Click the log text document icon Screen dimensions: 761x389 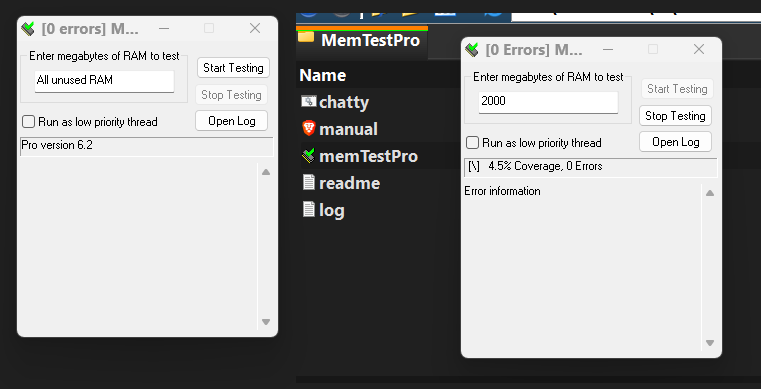click(x=309, y=209)
